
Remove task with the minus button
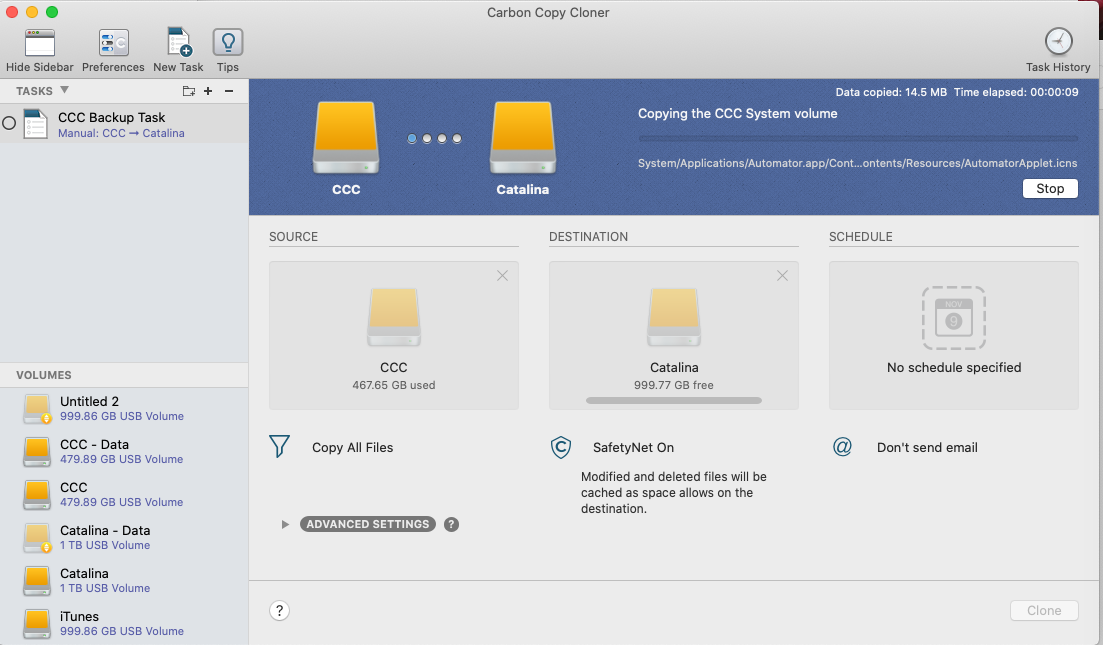(229, 91)
